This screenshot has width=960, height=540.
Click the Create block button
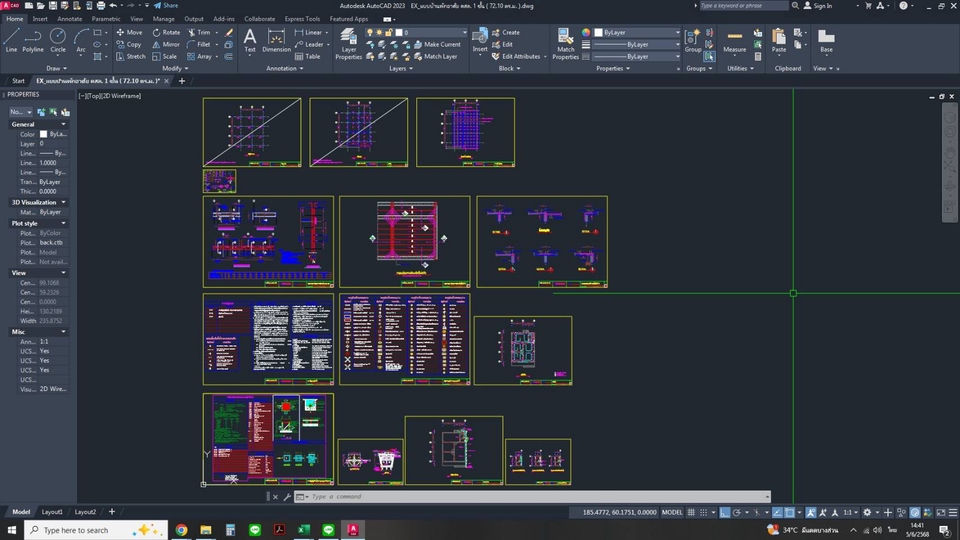click(x=506, y=32)
